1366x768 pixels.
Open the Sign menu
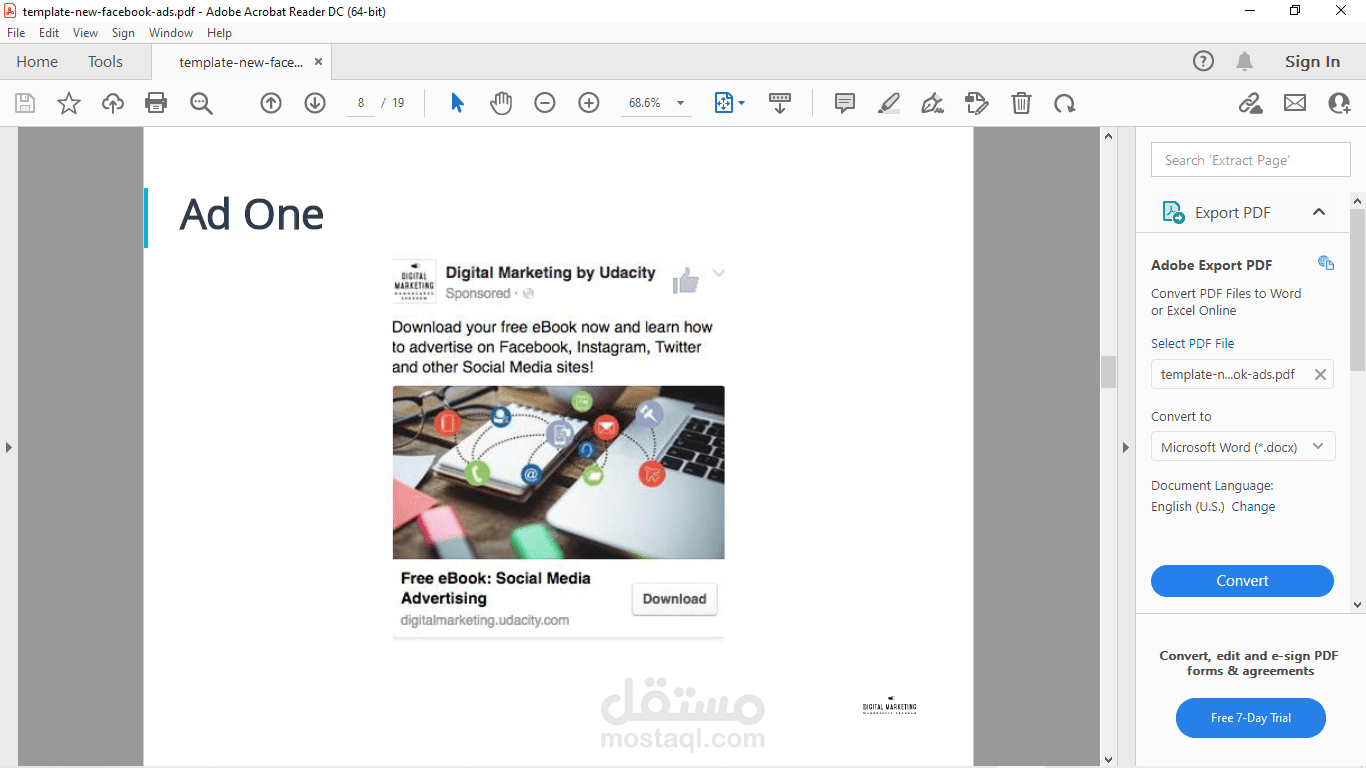pyautogui.click(x=123, y=33)
